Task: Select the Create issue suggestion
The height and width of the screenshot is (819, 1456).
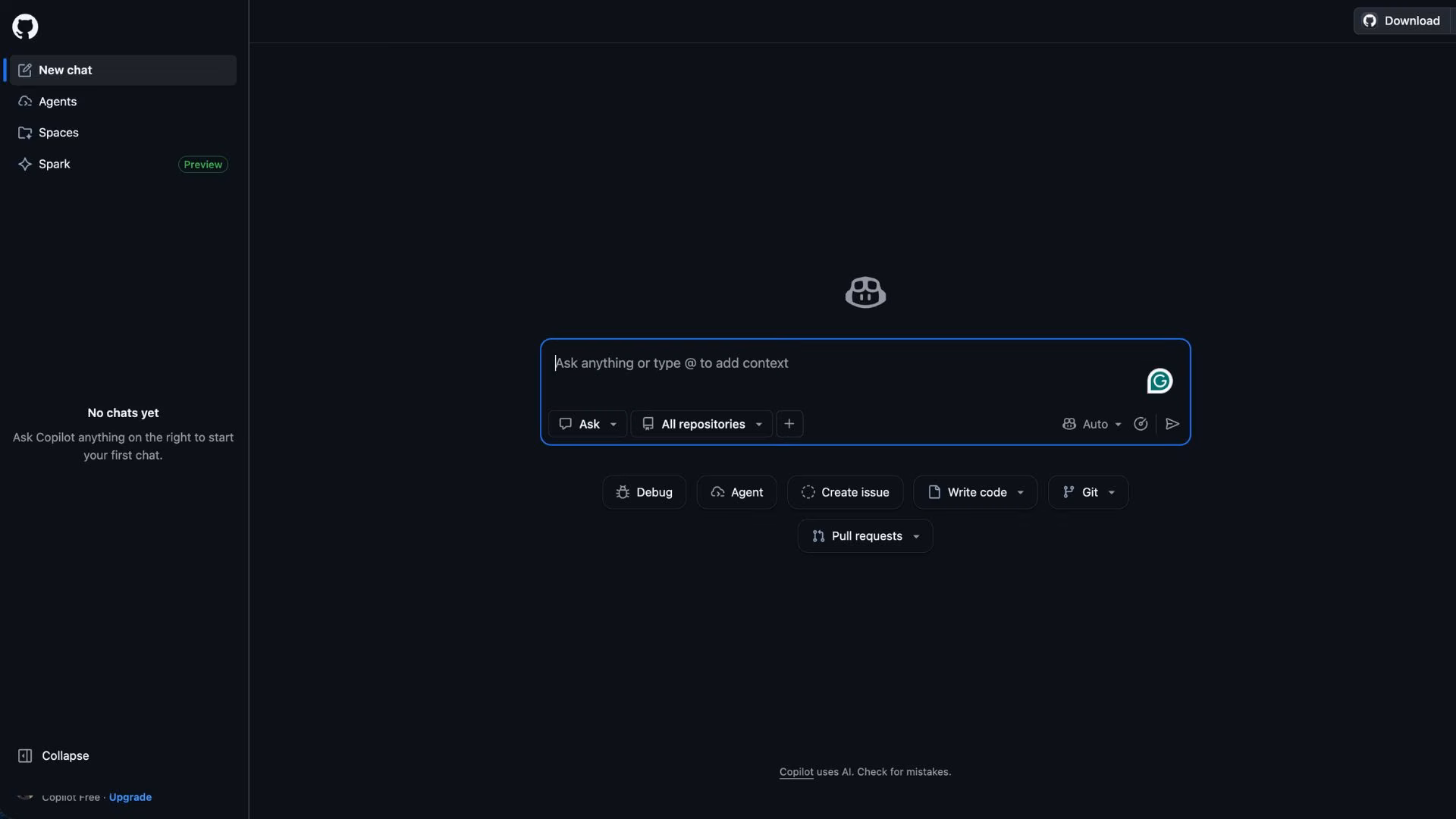Action: pyautogui.click(x=846, y=492)
